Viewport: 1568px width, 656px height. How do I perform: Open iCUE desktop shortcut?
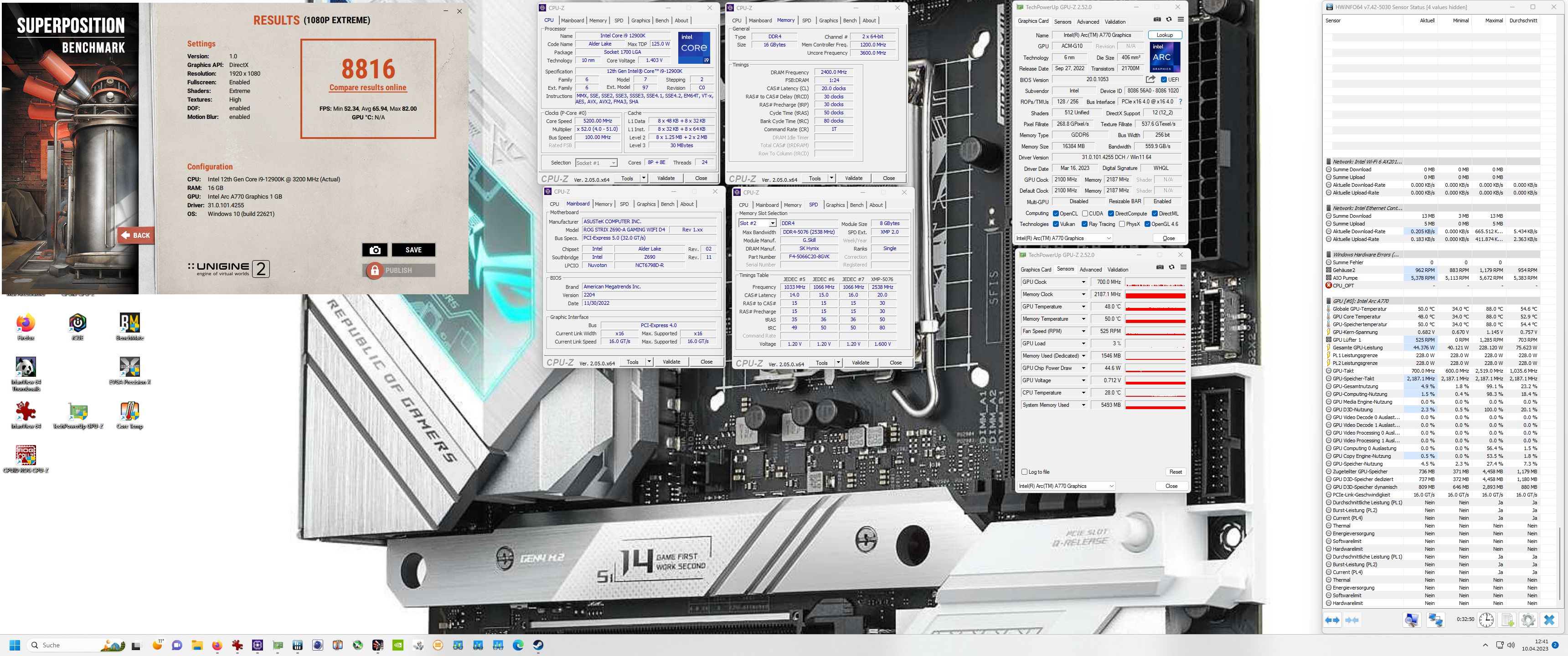(x=77, y=328)
